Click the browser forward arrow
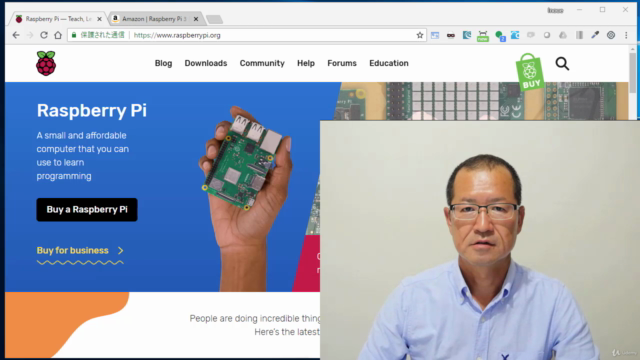The width and height of the screenshot is (640, 360). pos(30,35)
